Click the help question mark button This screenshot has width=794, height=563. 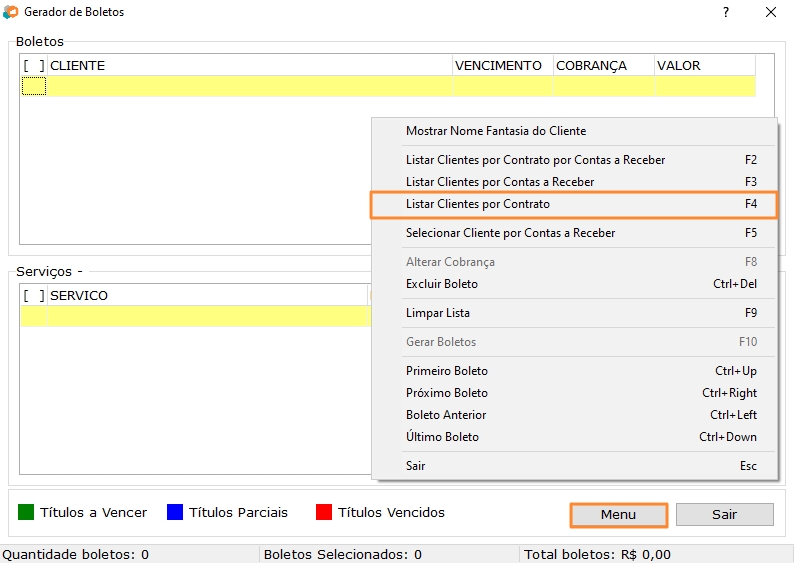(x=725, y=12)
